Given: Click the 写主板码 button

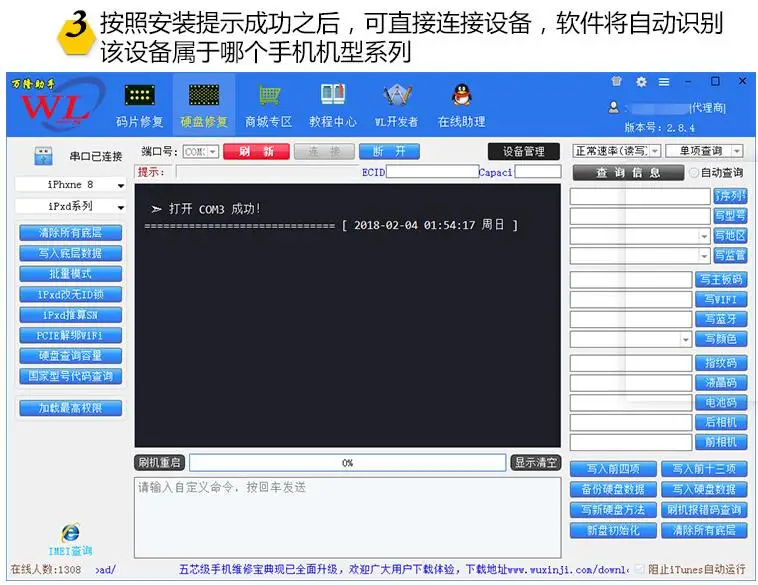Looking at the screenshot, I should pyautogui.click(x=721, y=279).
